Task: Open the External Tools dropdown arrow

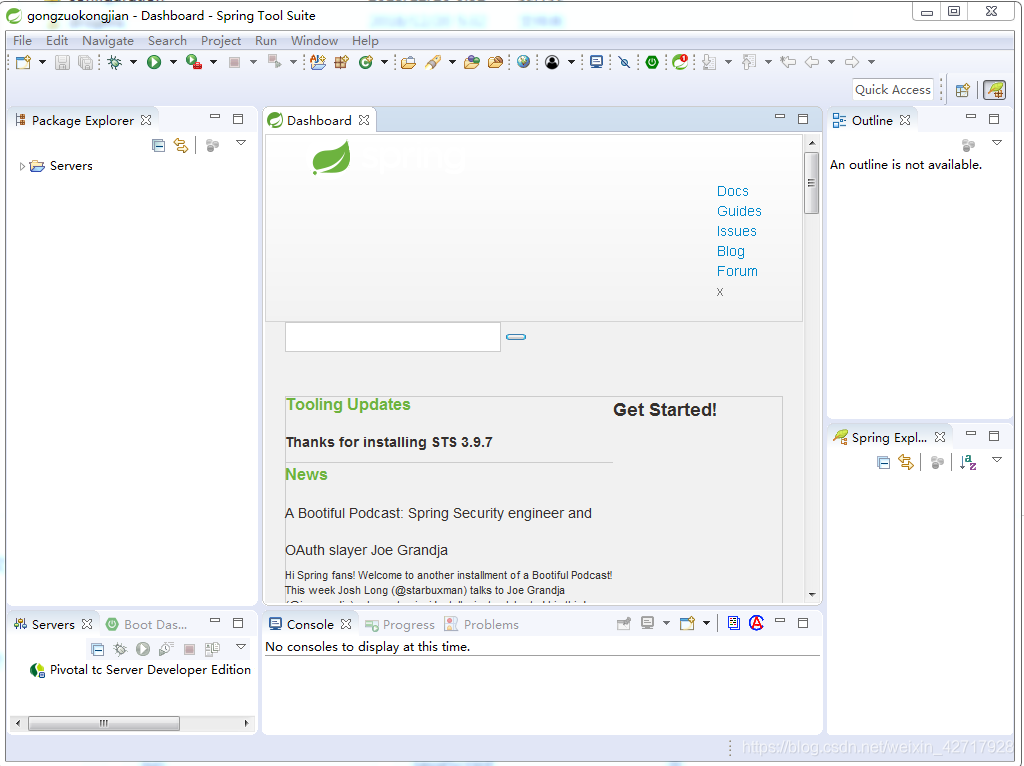Action: pyautogui.click(x=214, y=62)
